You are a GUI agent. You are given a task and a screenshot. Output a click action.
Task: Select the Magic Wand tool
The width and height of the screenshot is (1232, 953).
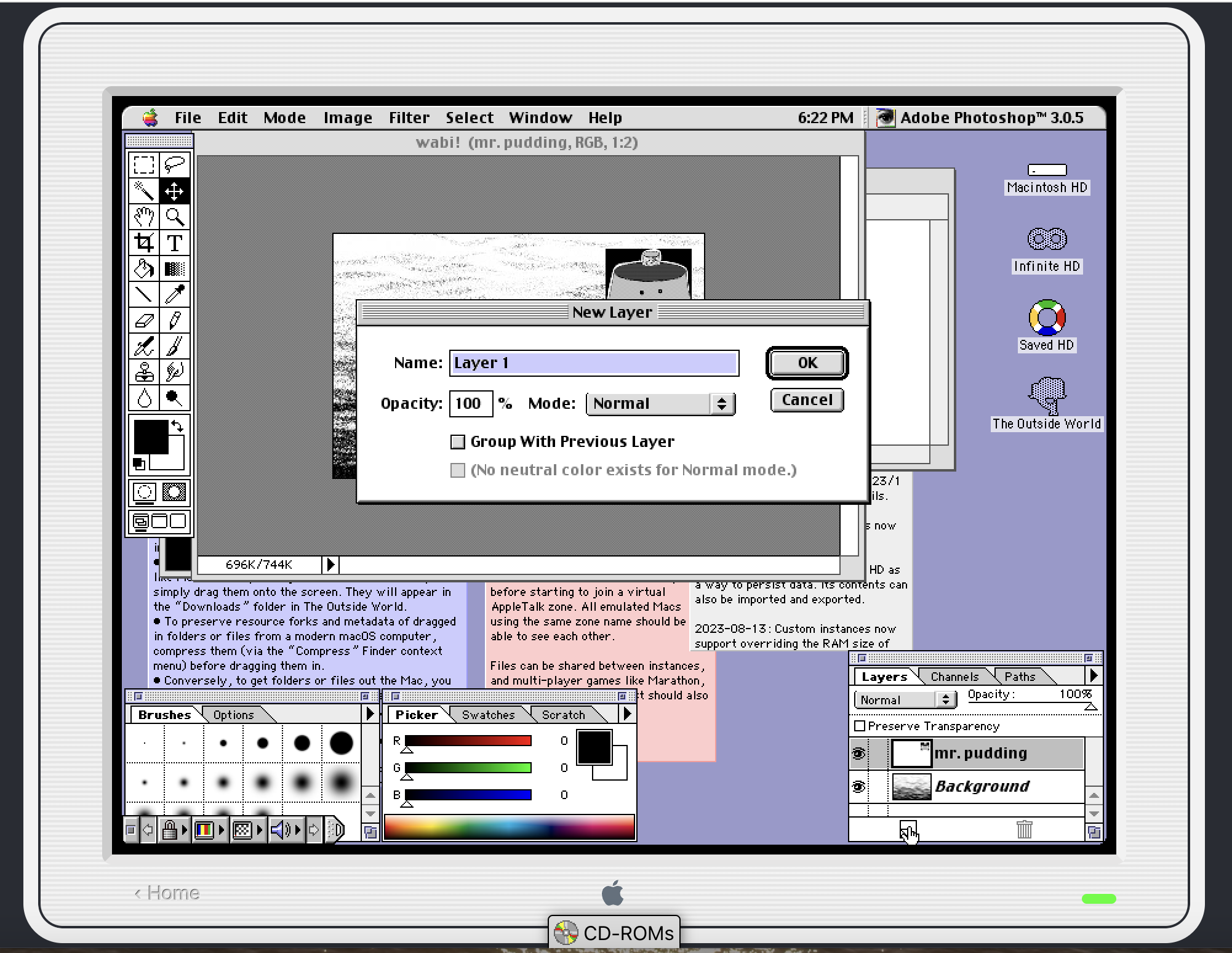[144, 191]
